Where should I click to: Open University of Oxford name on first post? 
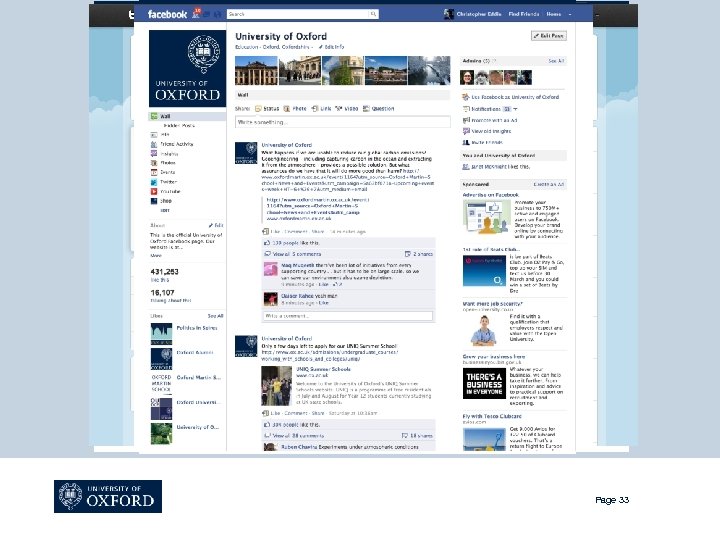[x=287, y=145]
